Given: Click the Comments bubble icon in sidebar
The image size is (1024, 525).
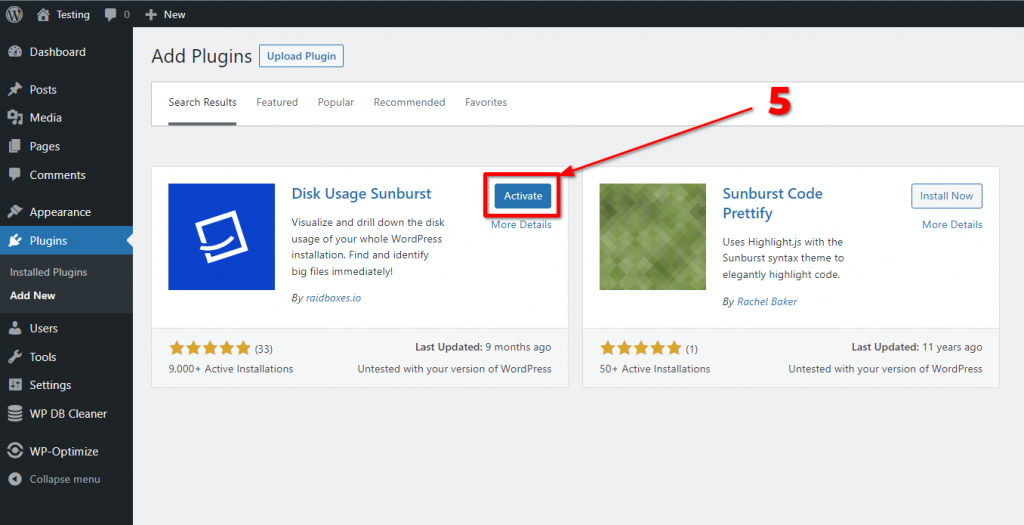Looking at the screenshot, I should 15,174.
